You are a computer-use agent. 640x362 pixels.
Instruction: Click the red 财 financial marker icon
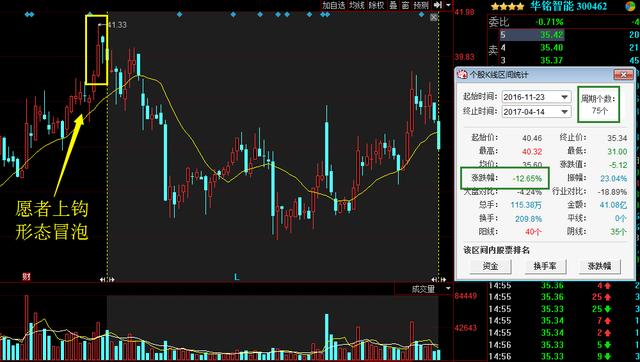point(27,277)
